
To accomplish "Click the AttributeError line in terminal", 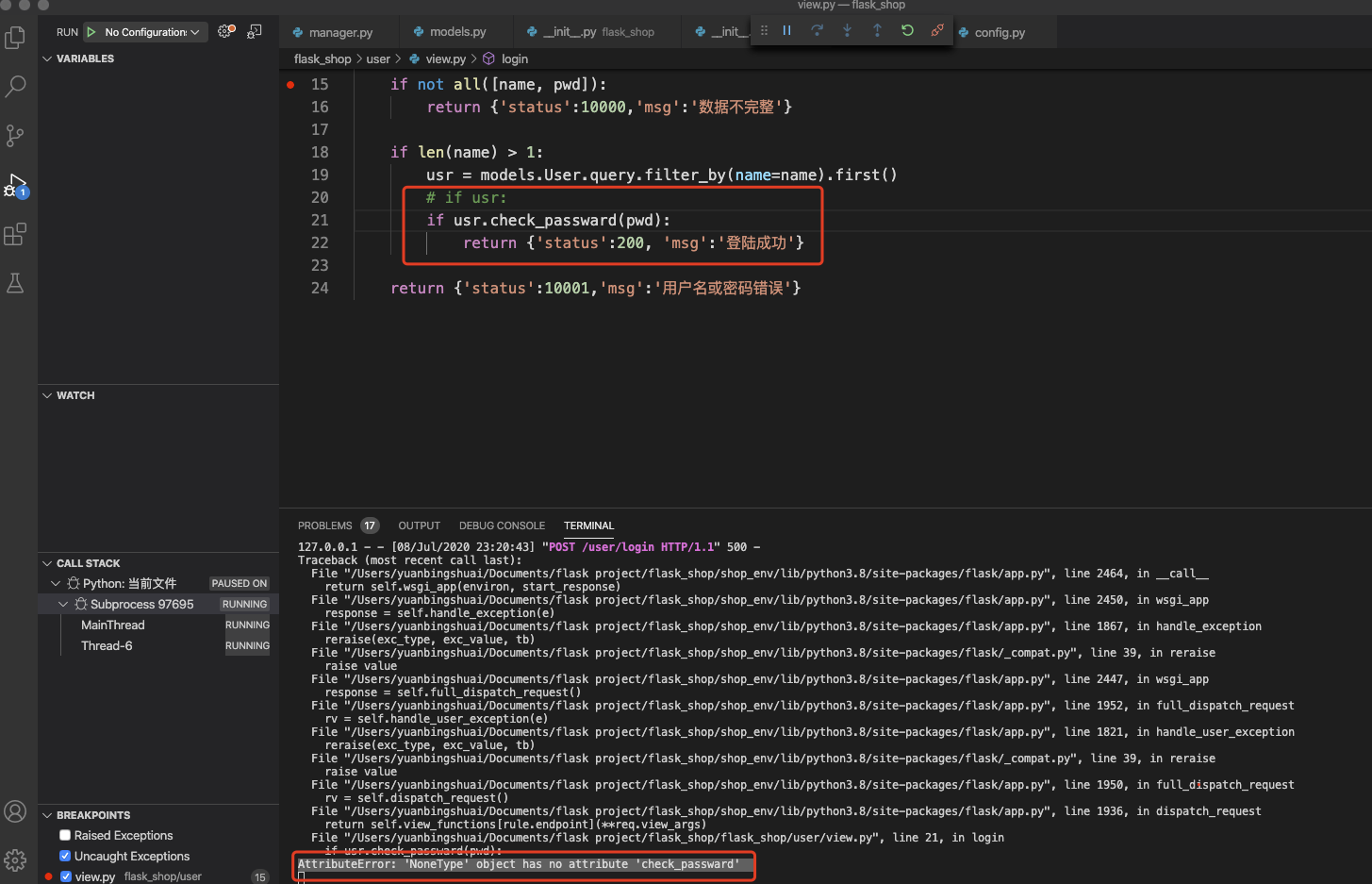I will point(519,864).
